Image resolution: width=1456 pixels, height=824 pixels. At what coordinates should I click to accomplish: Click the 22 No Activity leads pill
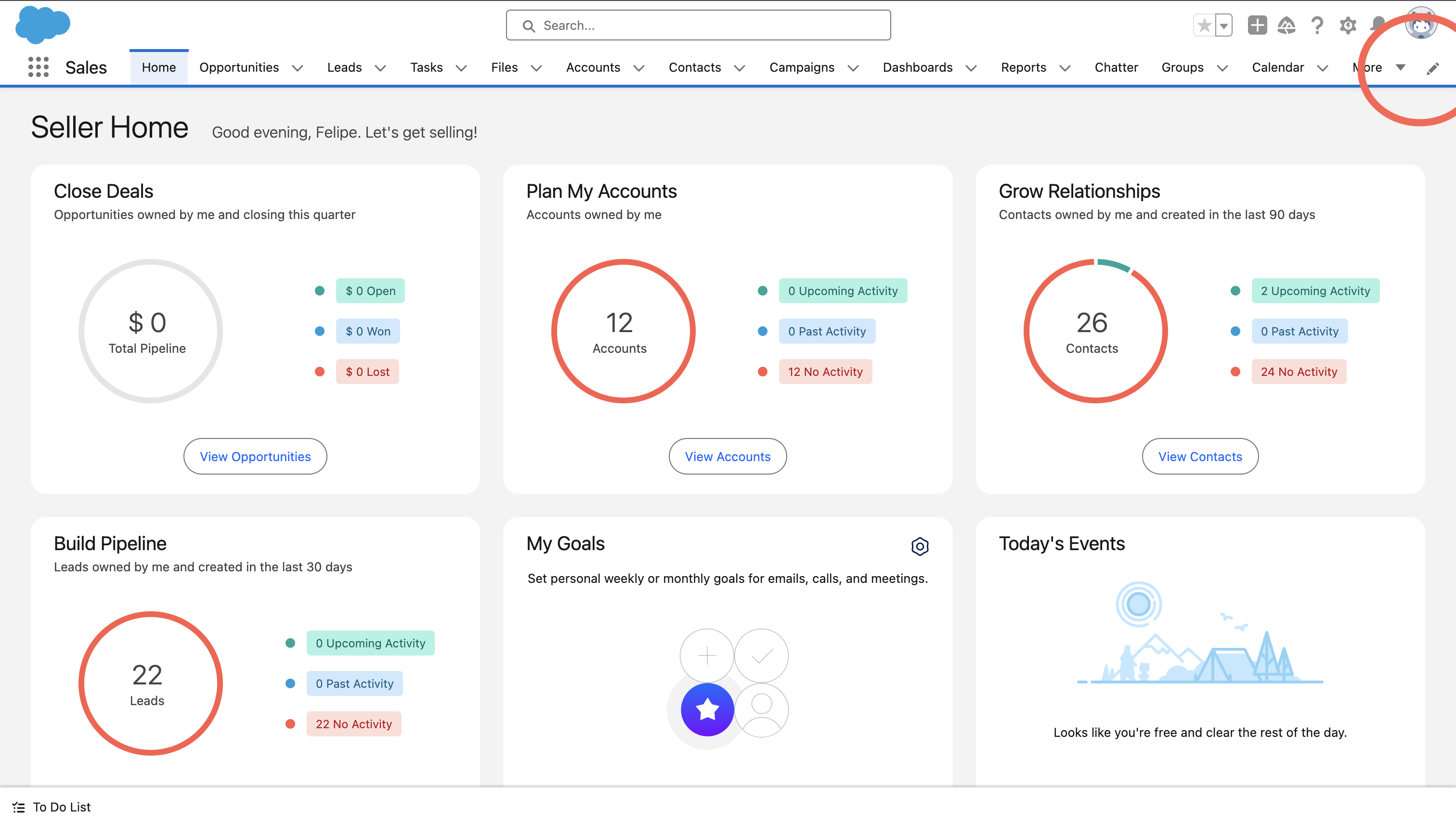(x=354, y=724)
